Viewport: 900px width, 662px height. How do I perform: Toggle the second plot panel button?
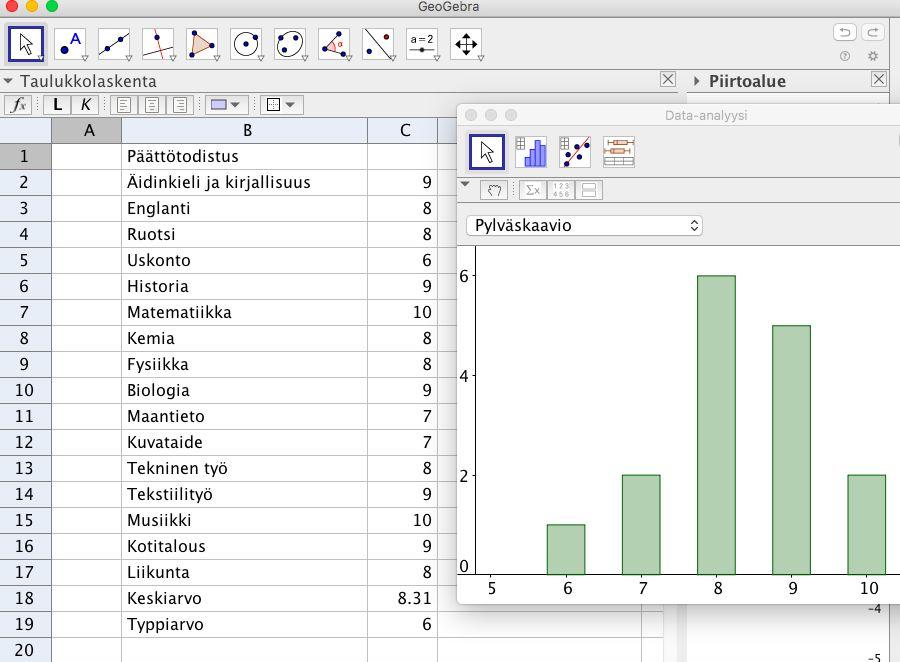[x=589, y=190]
